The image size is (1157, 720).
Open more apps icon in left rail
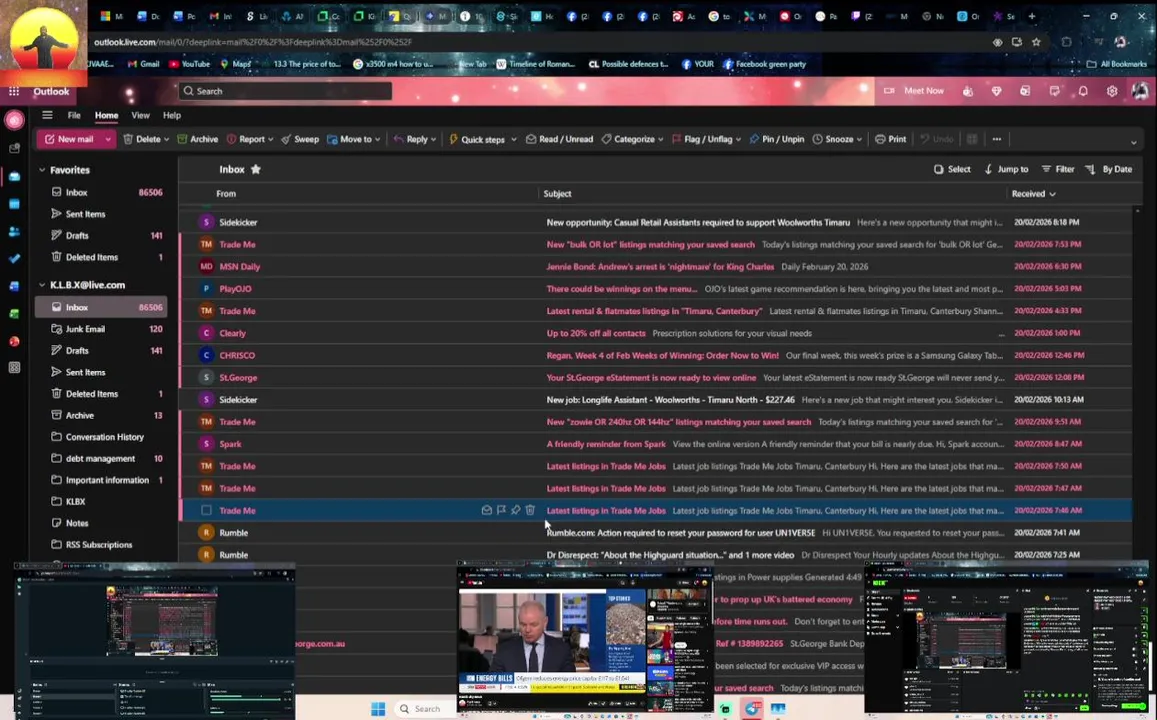point(14,367)
